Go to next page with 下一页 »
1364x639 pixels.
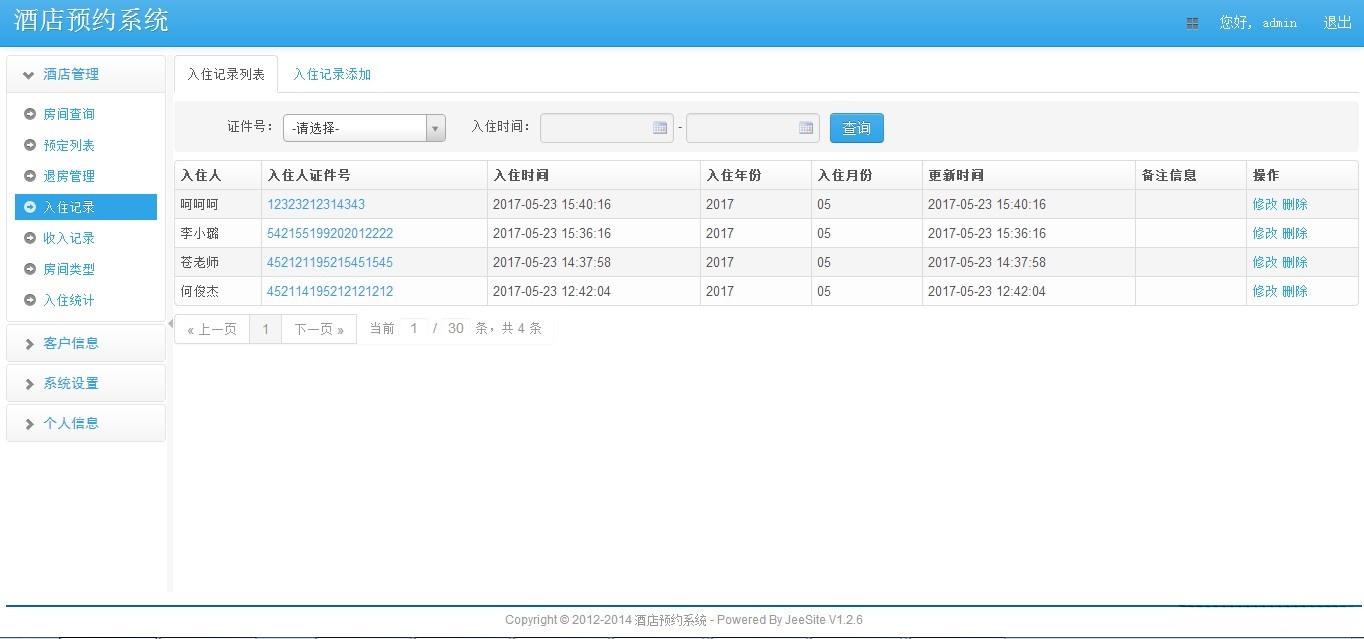coord(319,329)
